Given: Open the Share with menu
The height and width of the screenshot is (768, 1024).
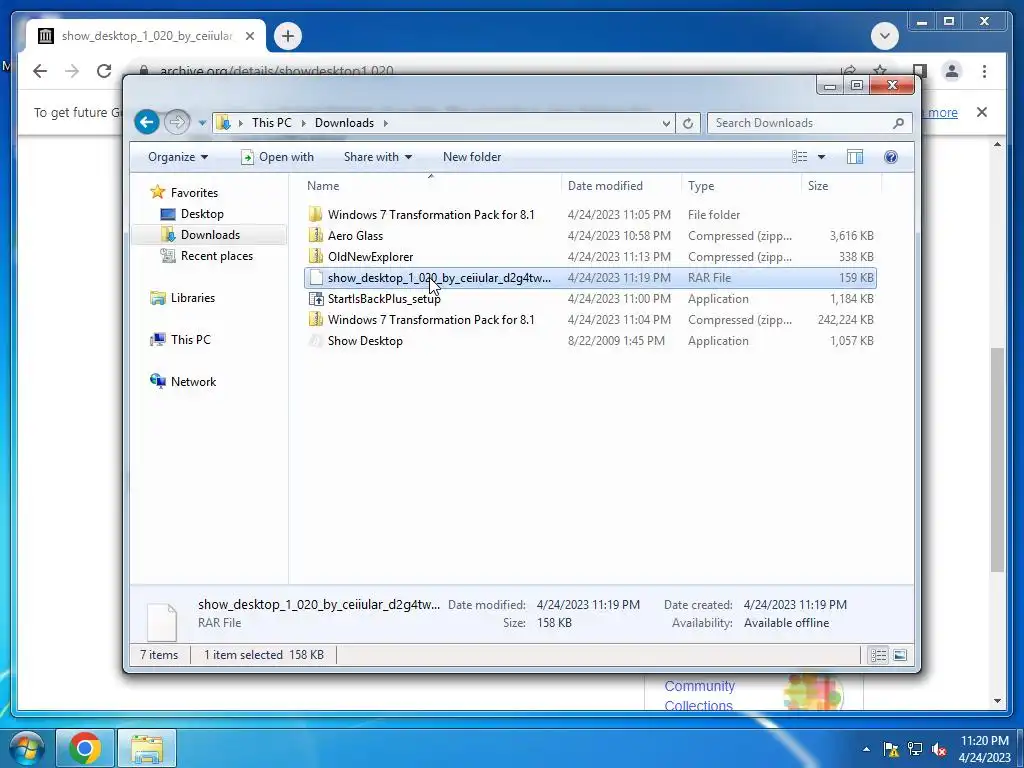Looking at the screenshot, I should point(377,157).
